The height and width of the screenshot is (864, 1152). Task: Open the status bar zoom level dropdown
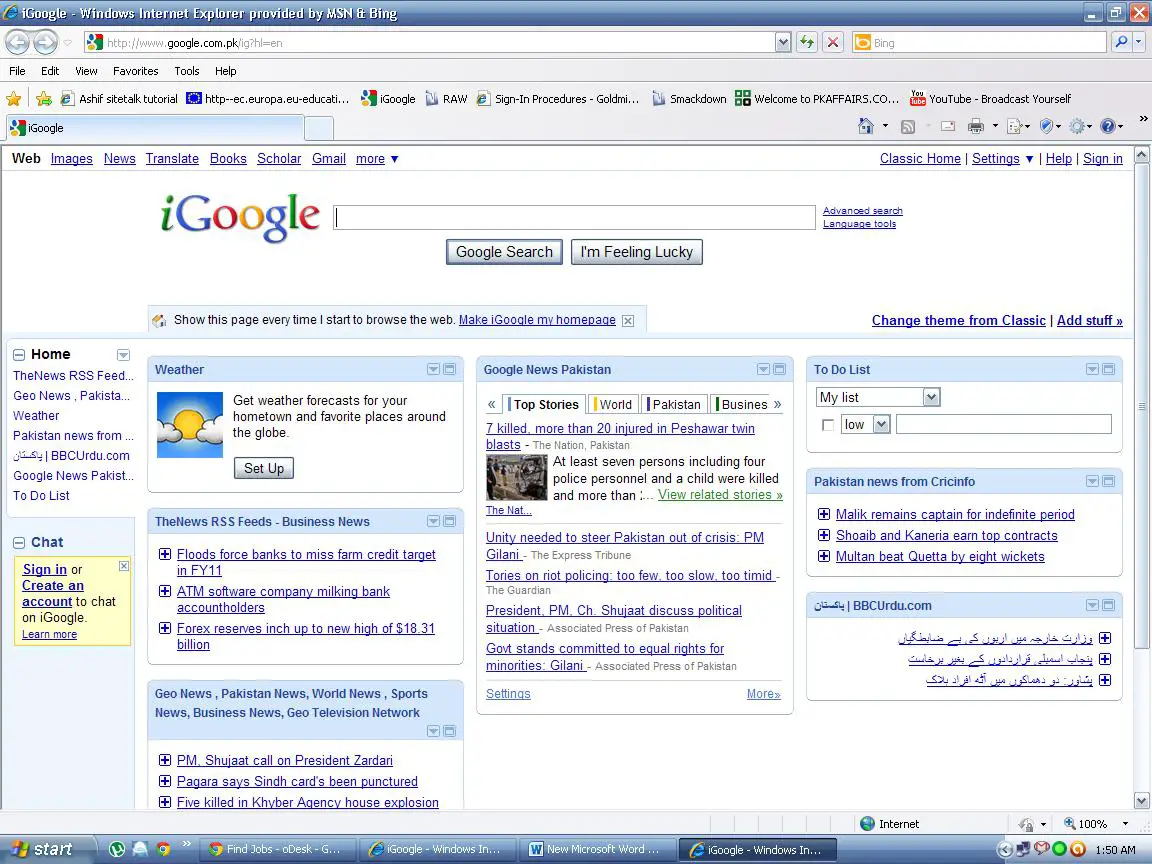point(1125,824)
